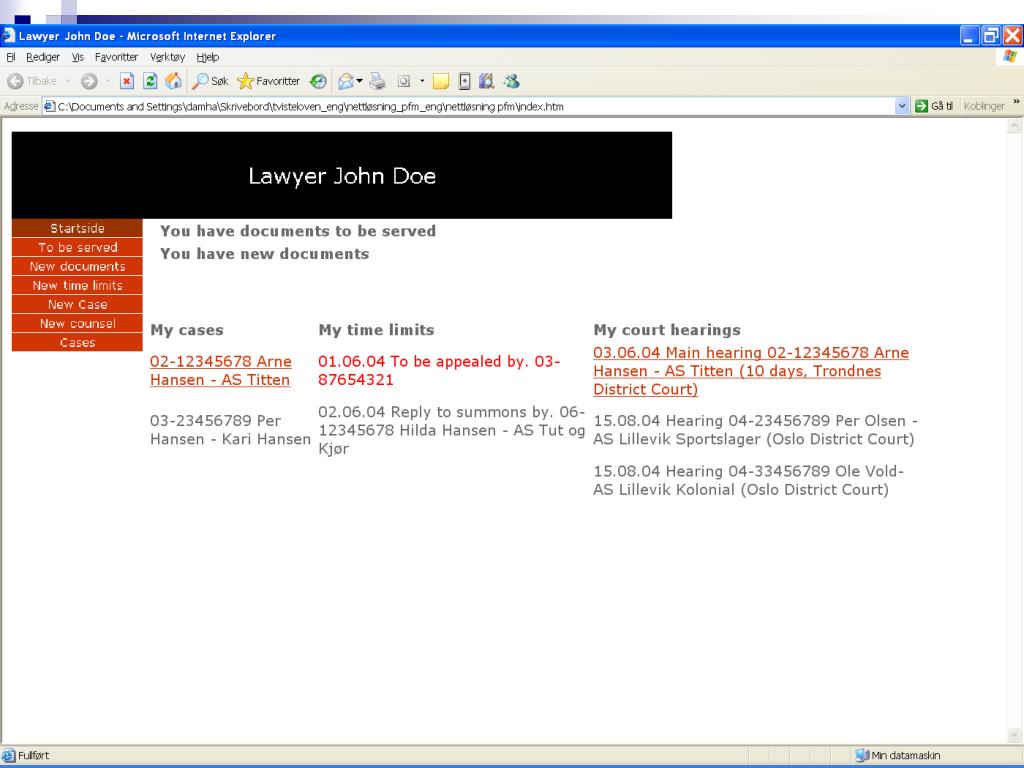Open the Vis menu
1024x768 pixels.
coord(78,57)
